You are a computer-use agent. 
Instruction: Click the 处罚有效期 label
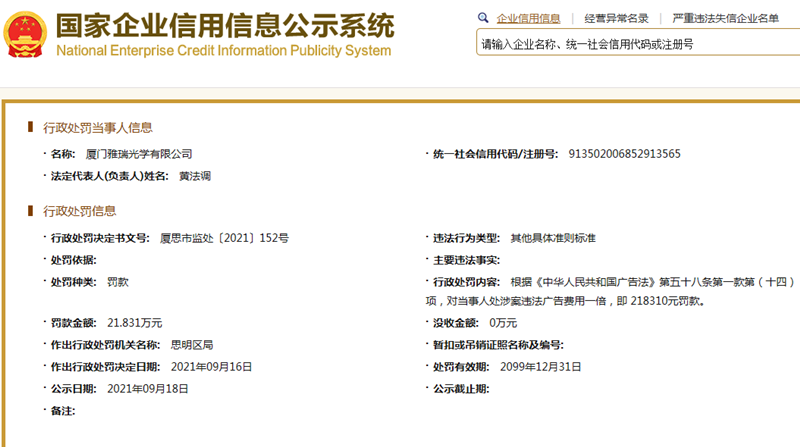[461, 367]
